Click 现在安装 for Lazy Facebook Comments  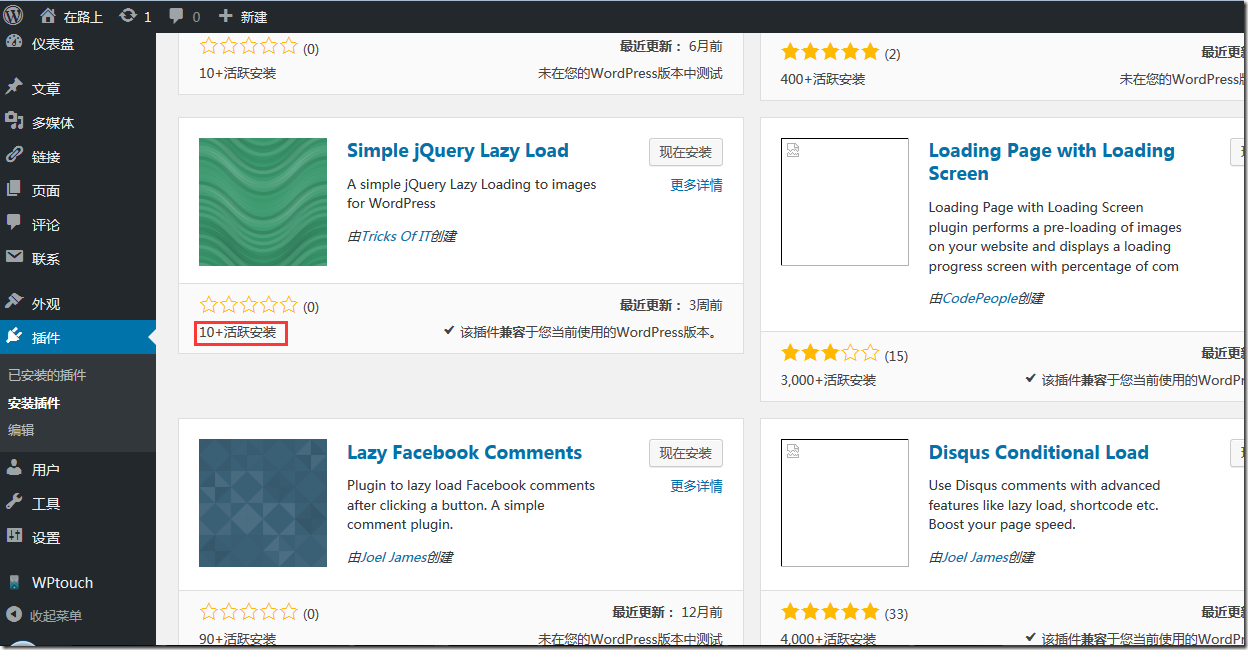685,453
